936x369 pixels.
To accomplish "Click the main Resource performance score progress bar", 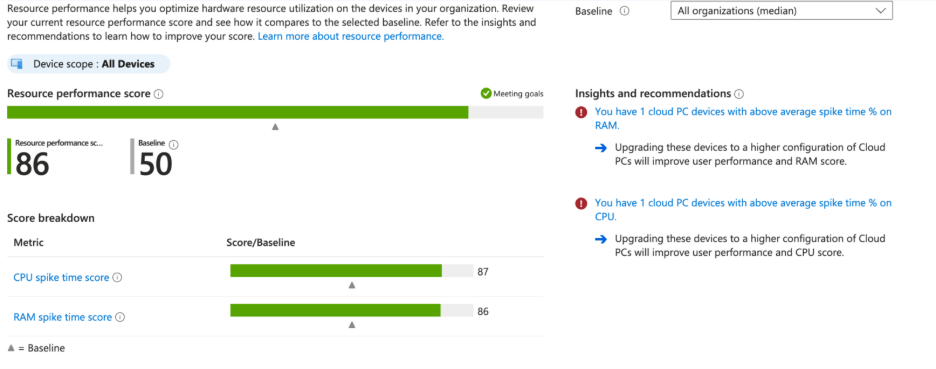I will pyautogui.click(x=275, y=112).
